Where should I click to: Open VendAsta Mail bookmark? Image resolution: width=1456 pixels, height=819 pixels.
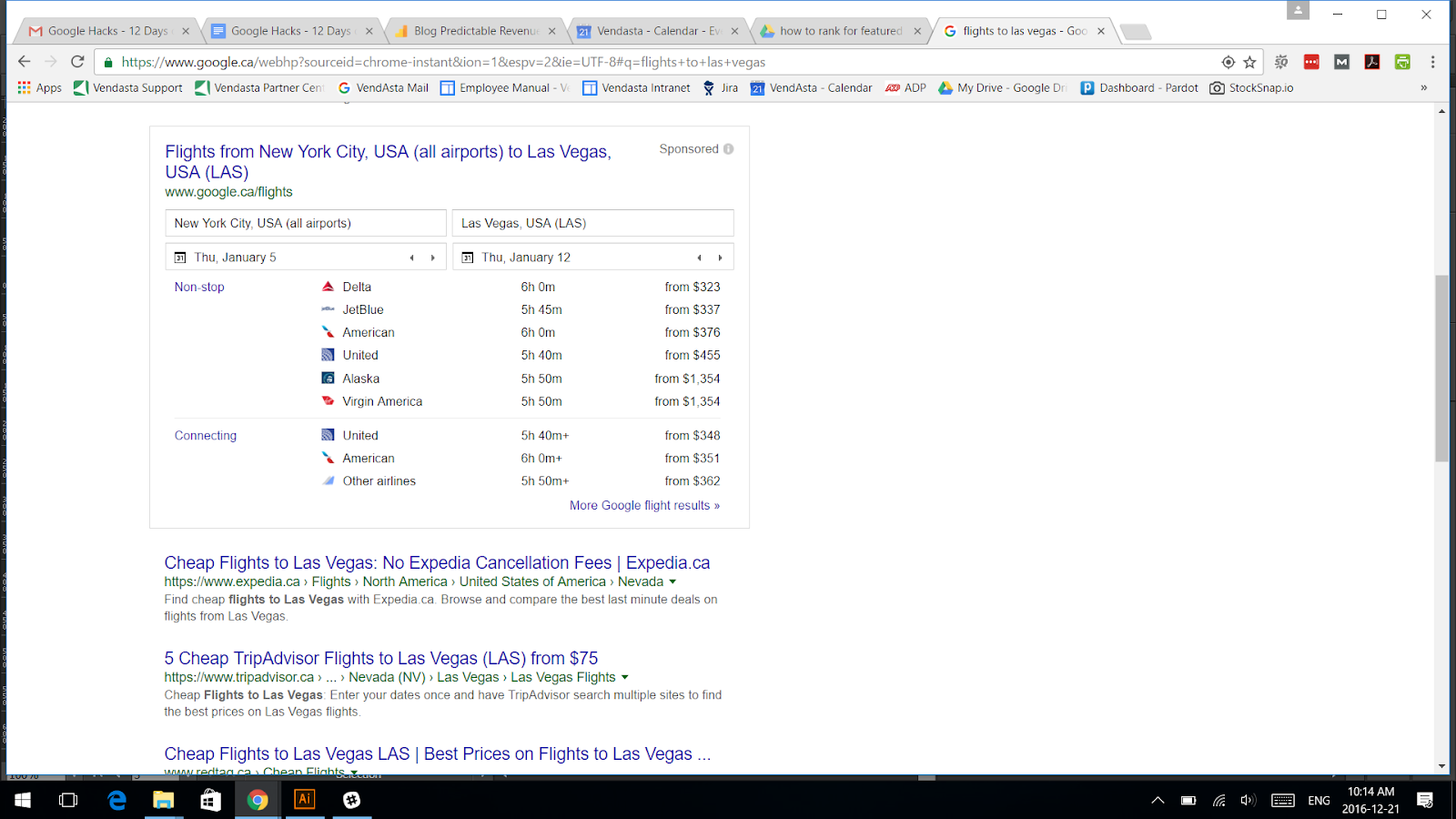point(383,88)
